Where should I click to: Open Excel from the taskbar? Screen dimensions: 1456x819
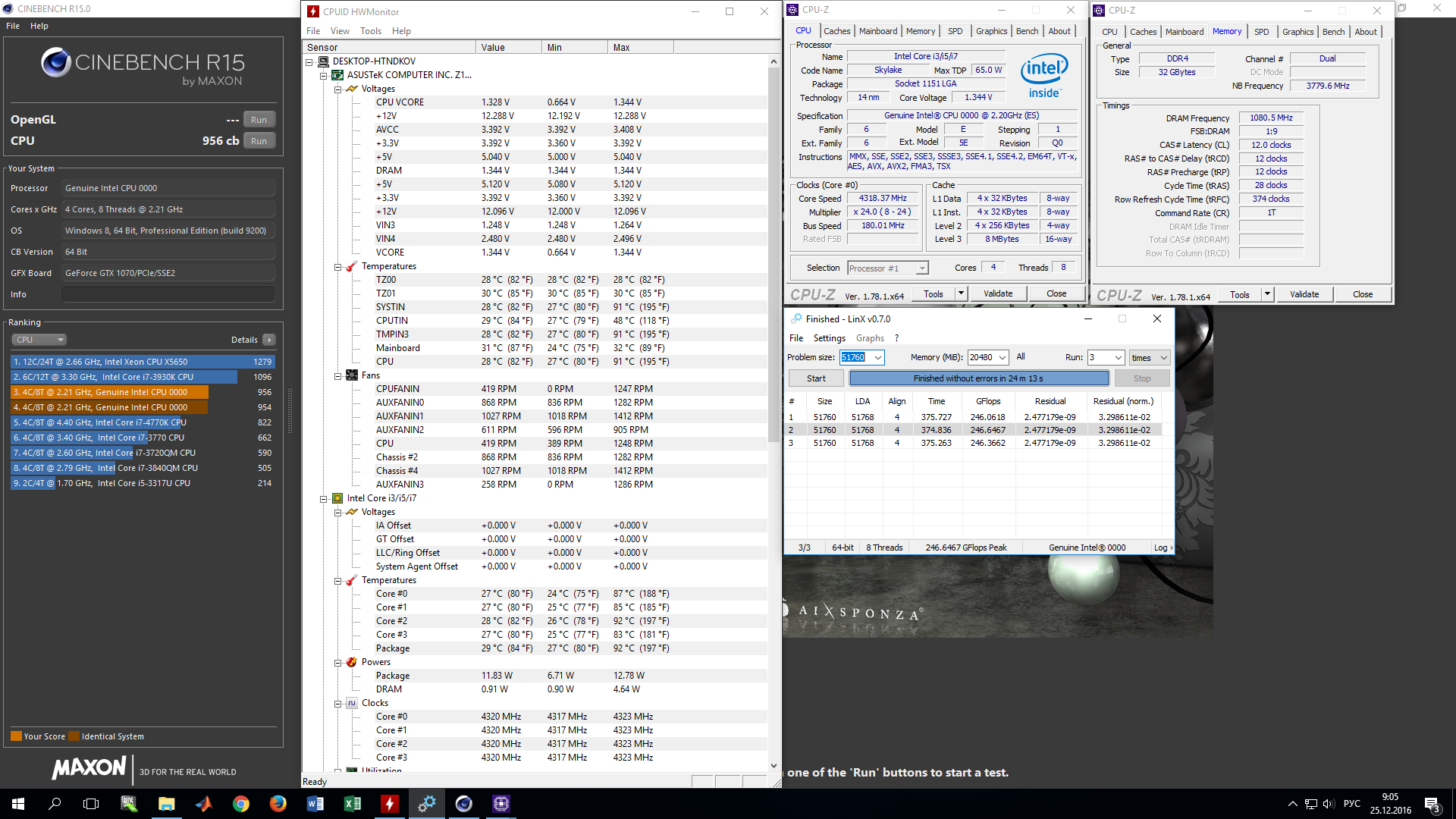point(352,804)
